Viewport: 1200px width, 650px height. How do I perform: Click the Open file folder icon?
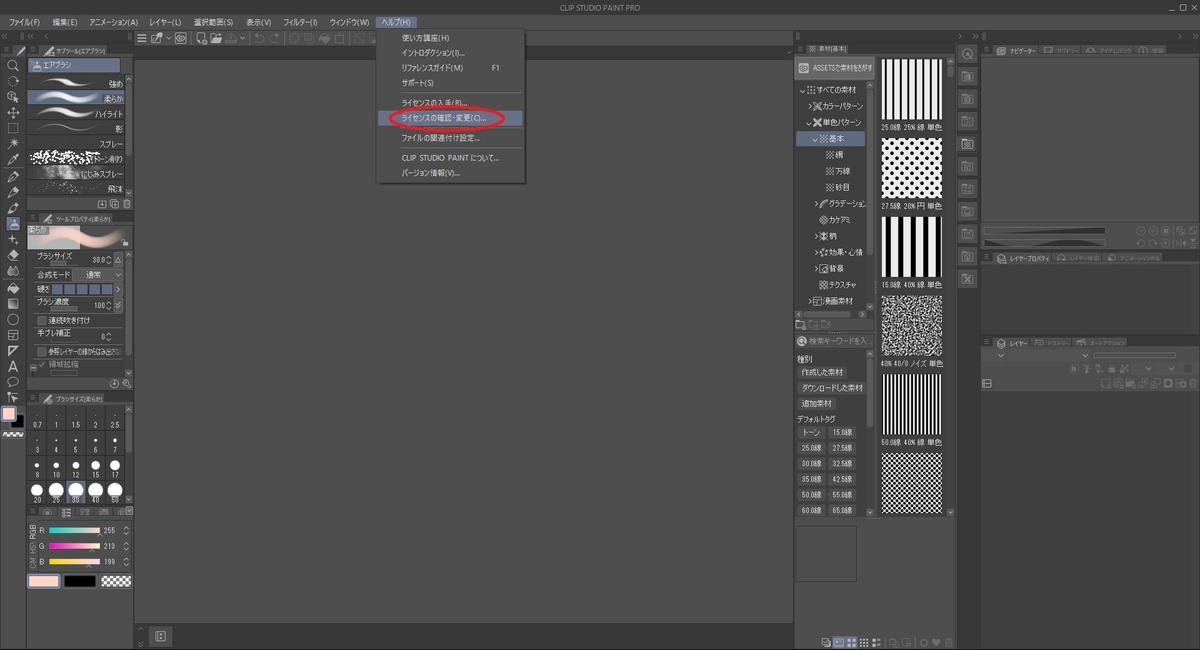click(x=216, y=38)
